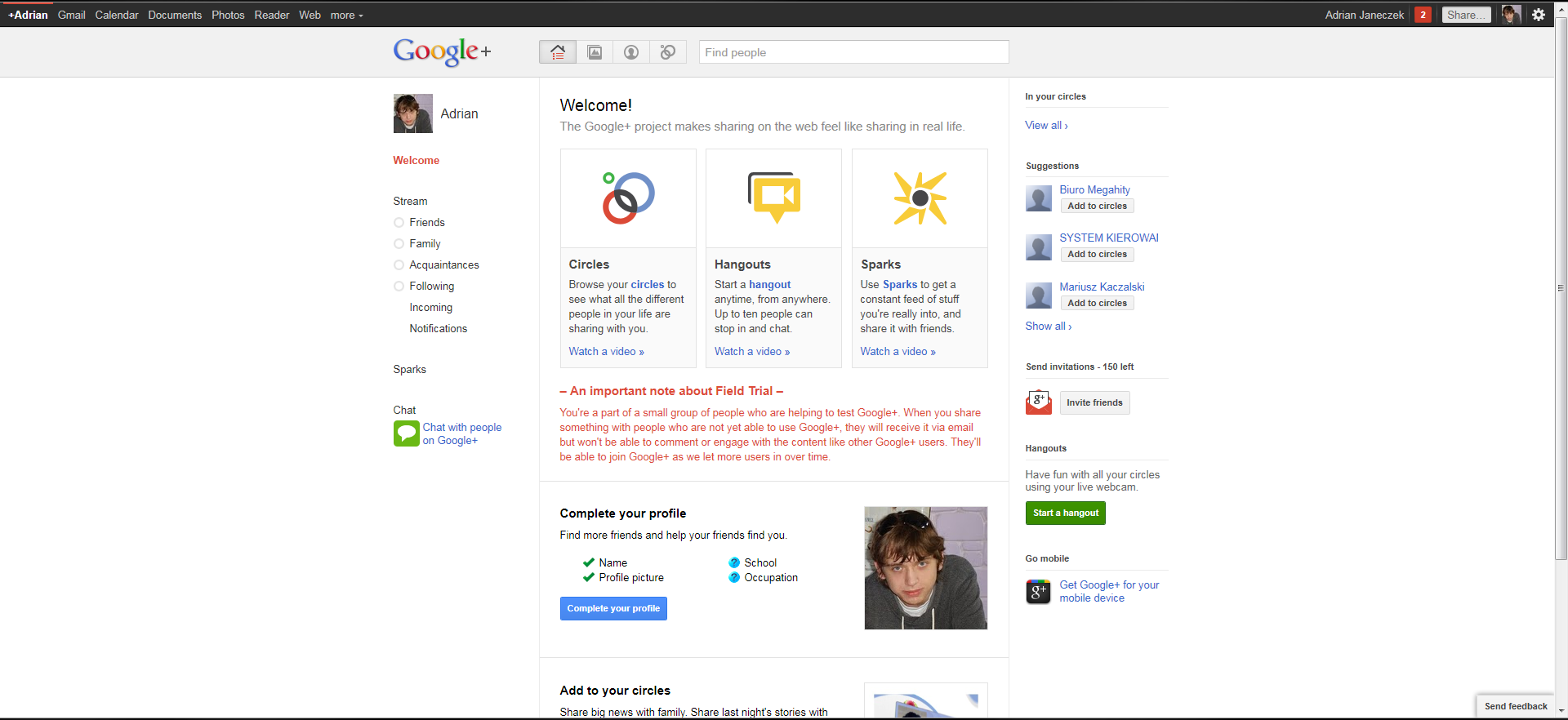The image size is (1568, 720).
Task: Click the Start a hangout button
Action: click(x=1066, y=513)
